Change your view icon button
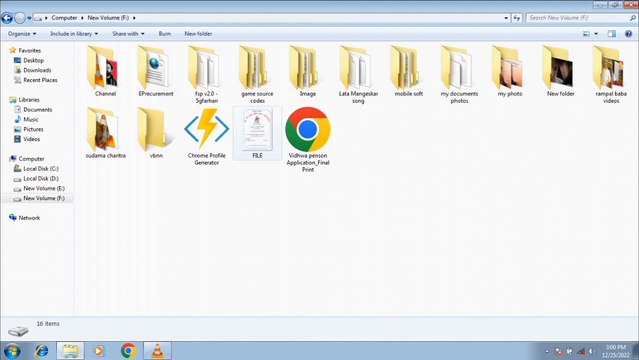 pos(586,34)
